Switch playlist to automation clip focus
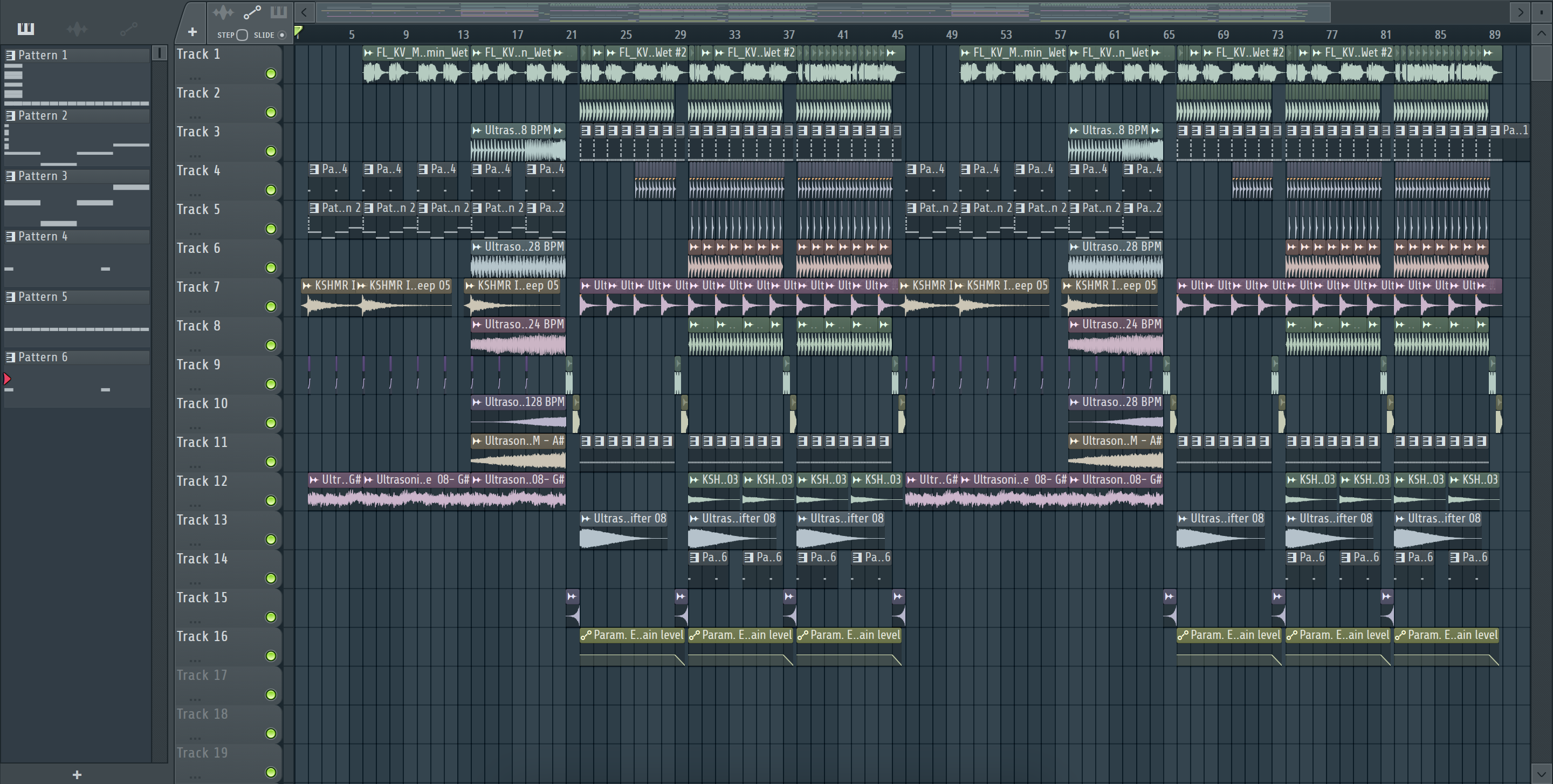 (252, 12)
